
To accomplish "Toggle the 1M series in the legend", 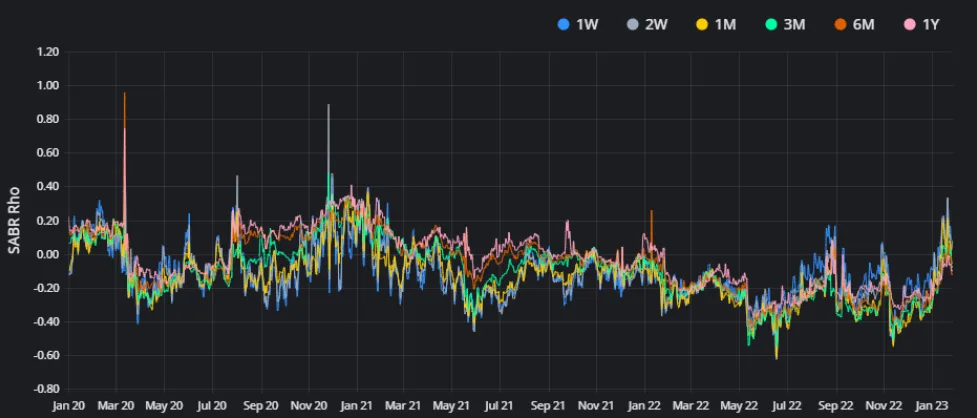I will coord(717,25).
